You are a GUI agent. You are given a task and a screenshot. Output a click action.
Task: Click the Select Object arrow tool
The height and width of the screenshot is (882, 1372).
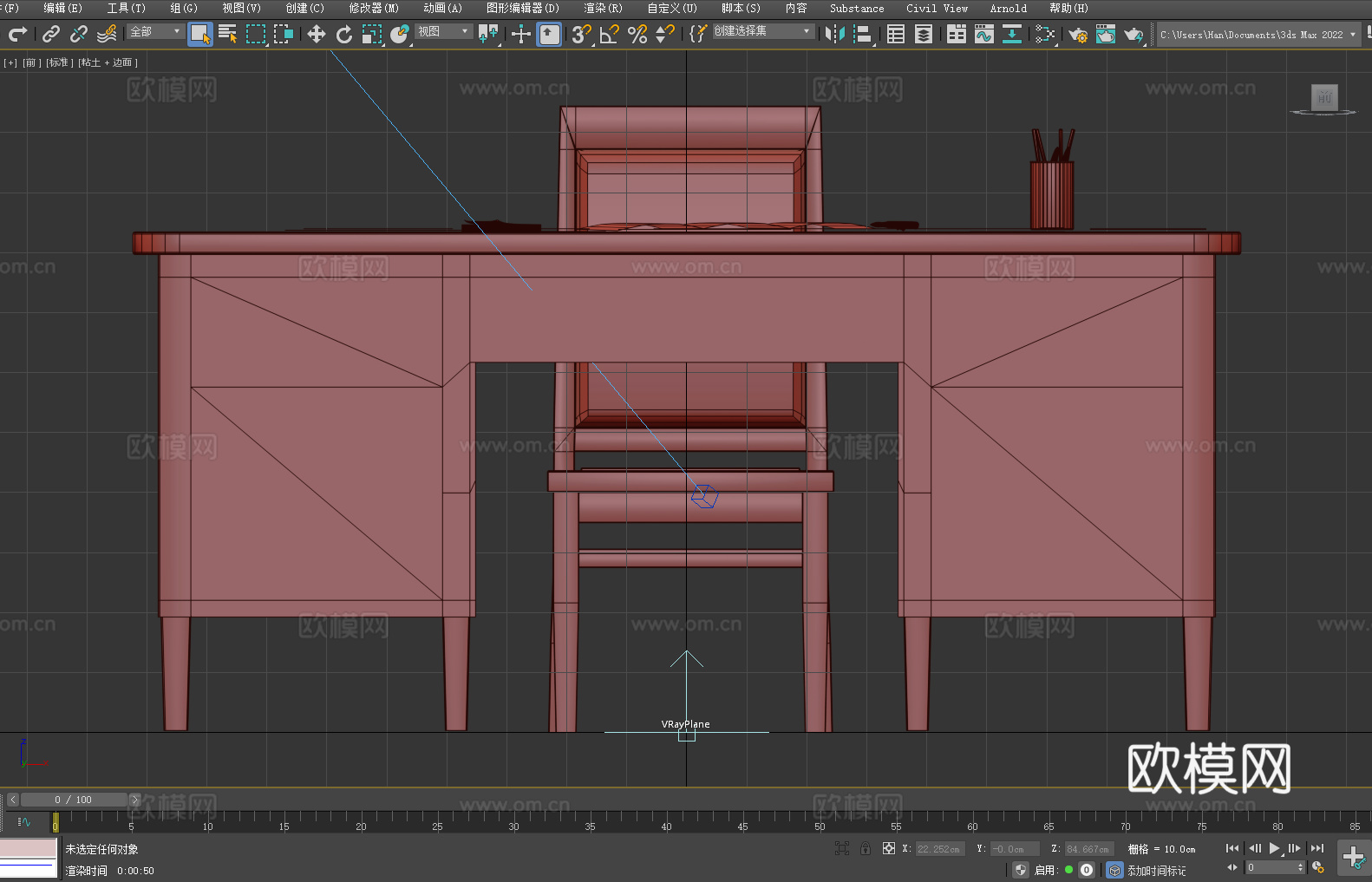coord(199,34)
